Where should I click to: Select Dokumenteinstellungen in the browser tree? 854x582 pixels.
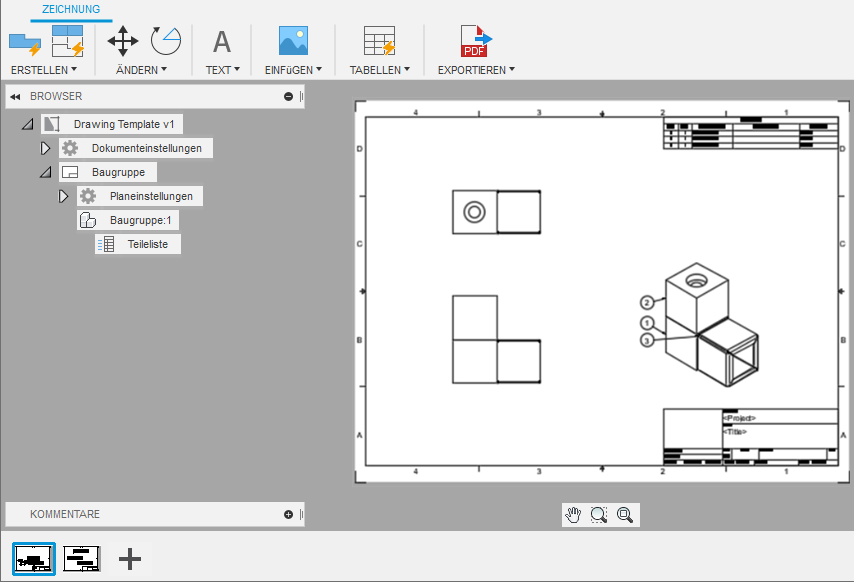click(147, 148)
